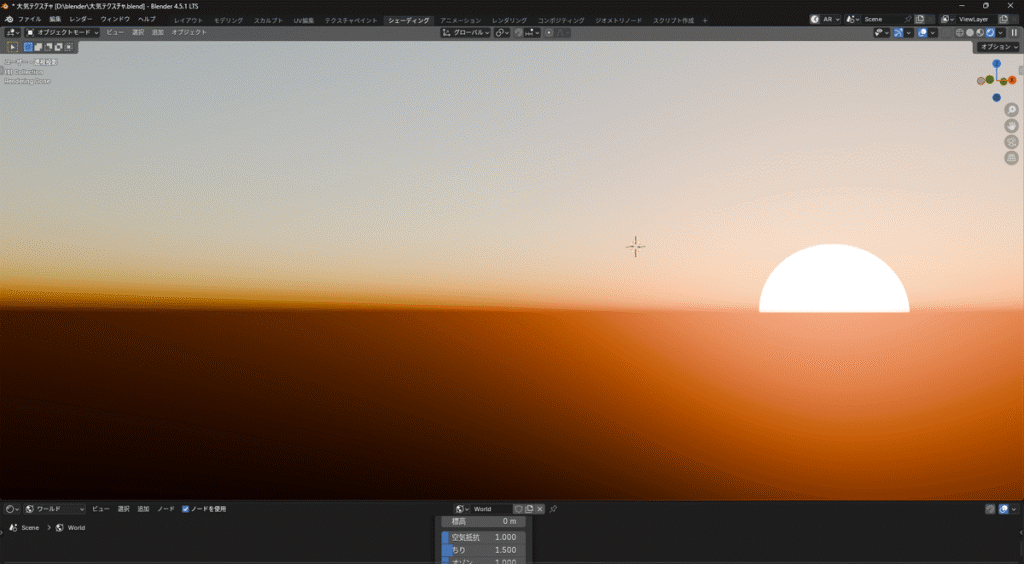Choose the Extend selection mode icon
The image size is (1024, 564).
pos(38,47)
